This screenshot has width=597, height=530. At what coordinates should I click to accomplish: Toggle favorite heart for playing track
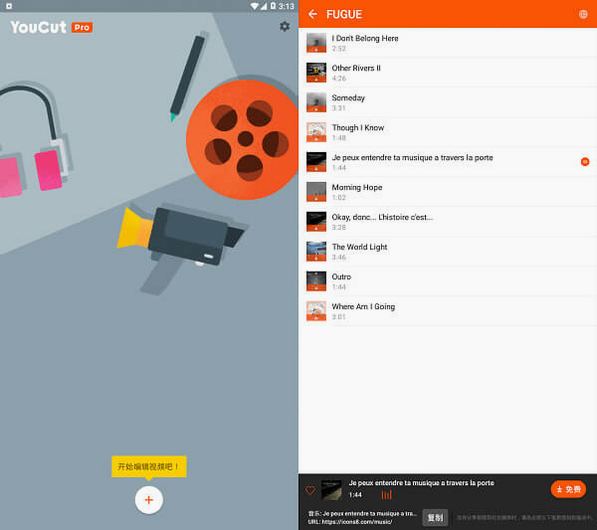point(310,490)
